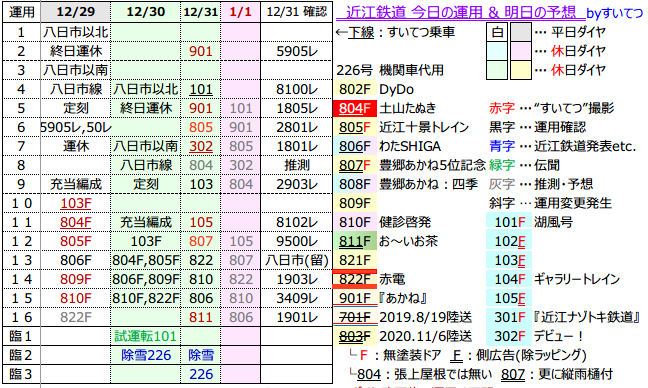This screenshot has height=388, width=648.
Task: Select the 1/1 column header in red
Action: 241,12
